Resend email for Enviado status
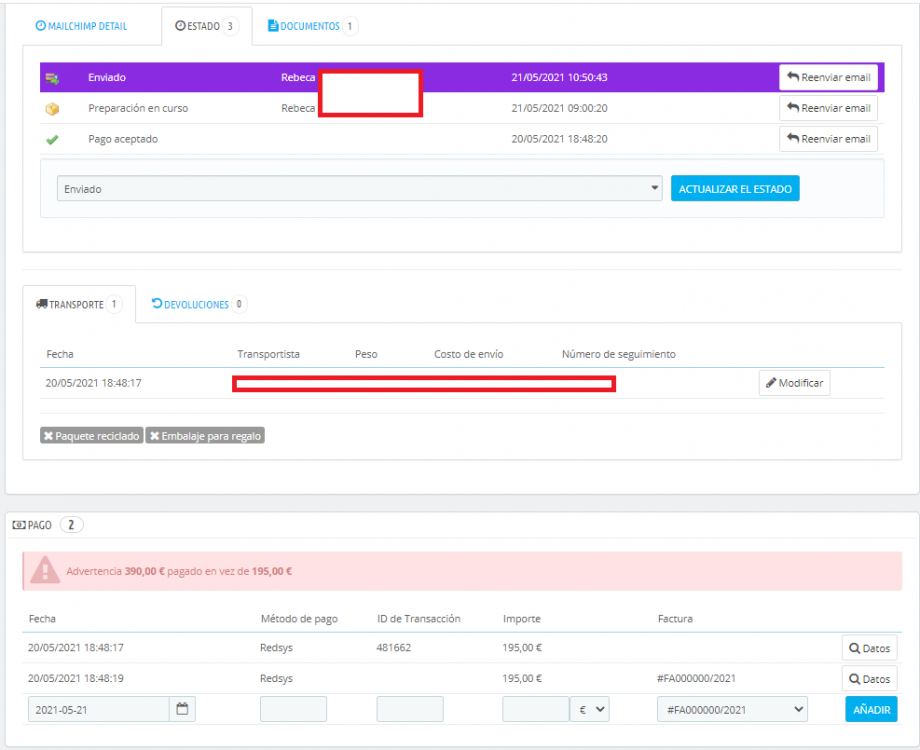 click(828, 77)
